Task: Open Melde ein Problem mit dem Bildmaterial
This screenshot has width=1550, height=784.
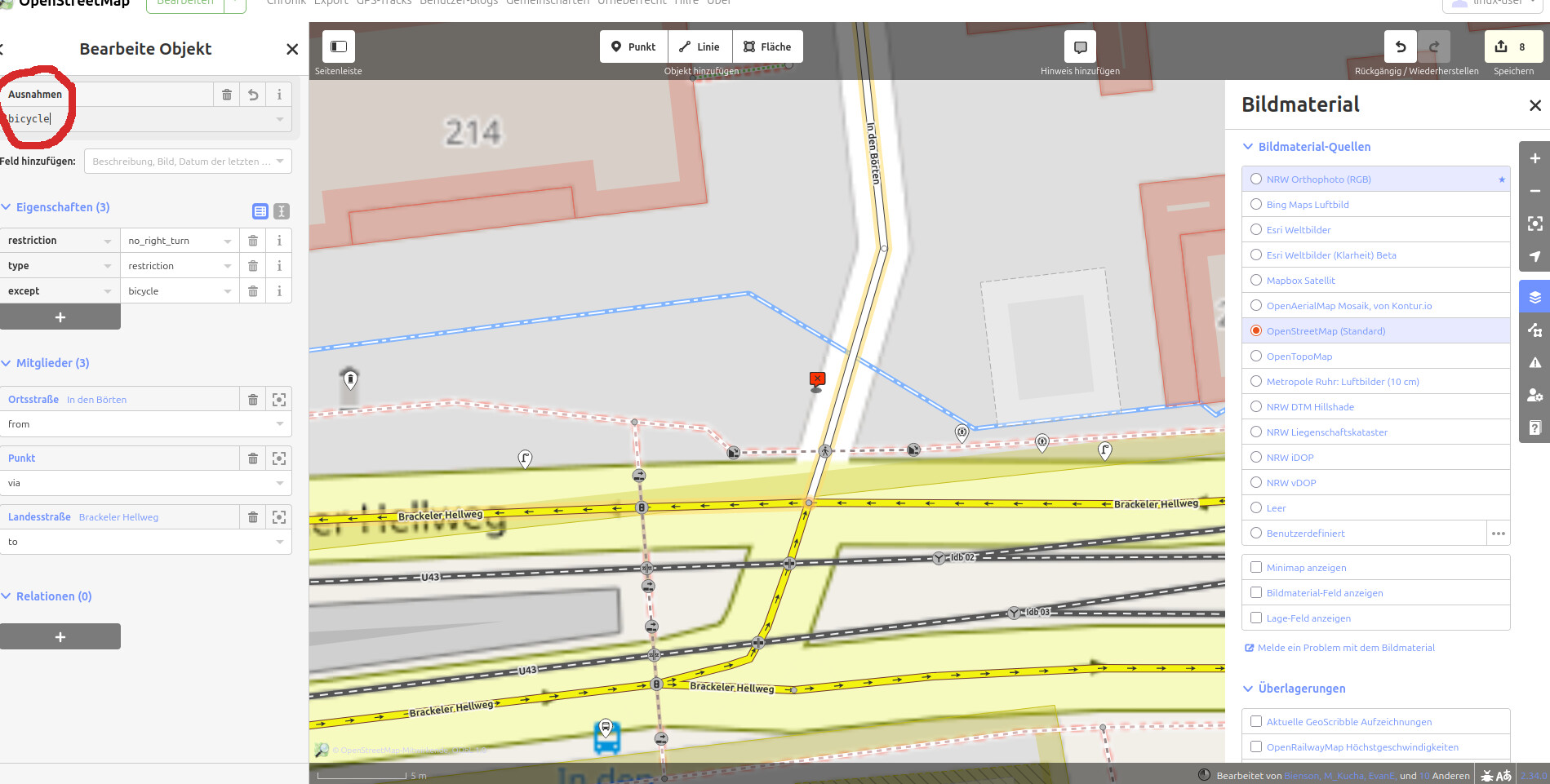Action: click(x=1339, y=648)
